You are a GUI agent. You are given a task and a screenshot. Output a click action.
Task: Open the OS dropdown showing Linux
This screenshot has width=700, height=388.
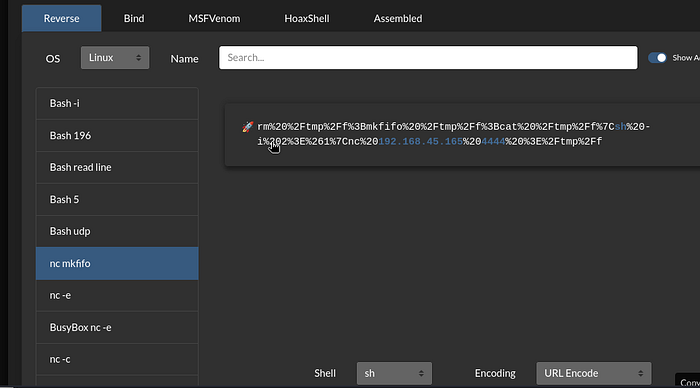115,58
